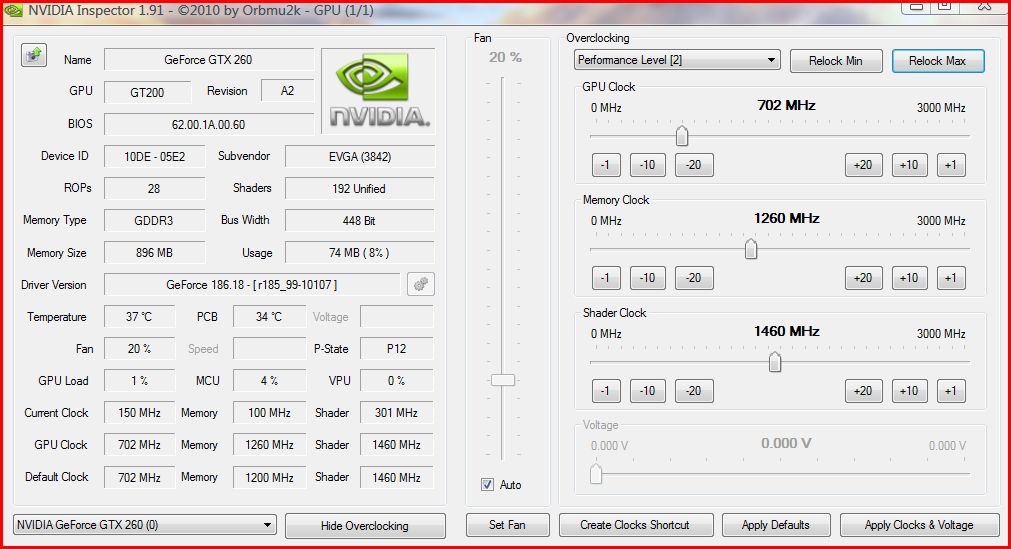The image size is (1011, 549).
Task: Click the Device ID value 10DE - 05E2
Action: click(154, 157)
